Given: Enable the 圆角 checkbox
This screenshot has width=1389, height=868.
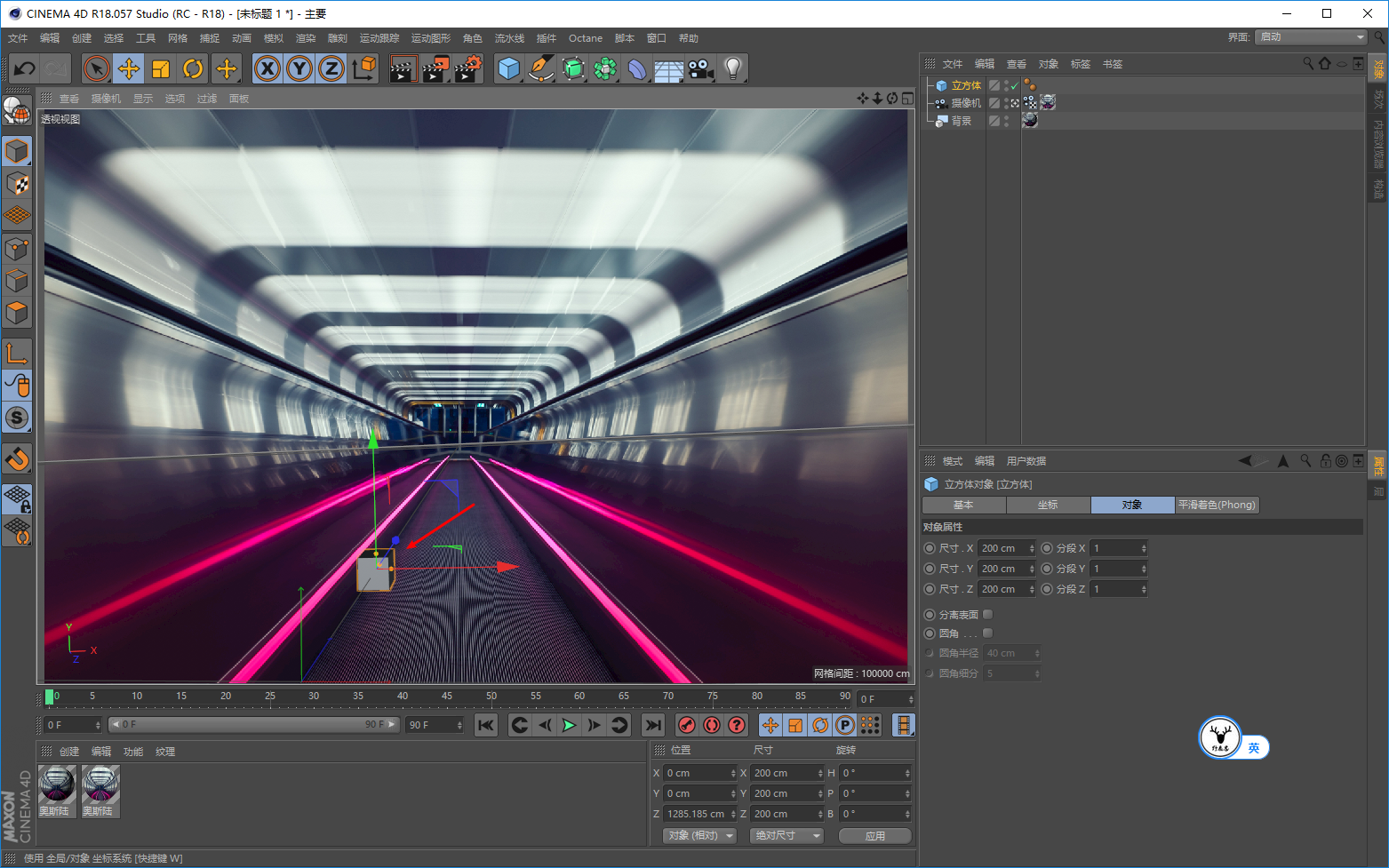Looking at the screenshot, I should pos(987,633).
